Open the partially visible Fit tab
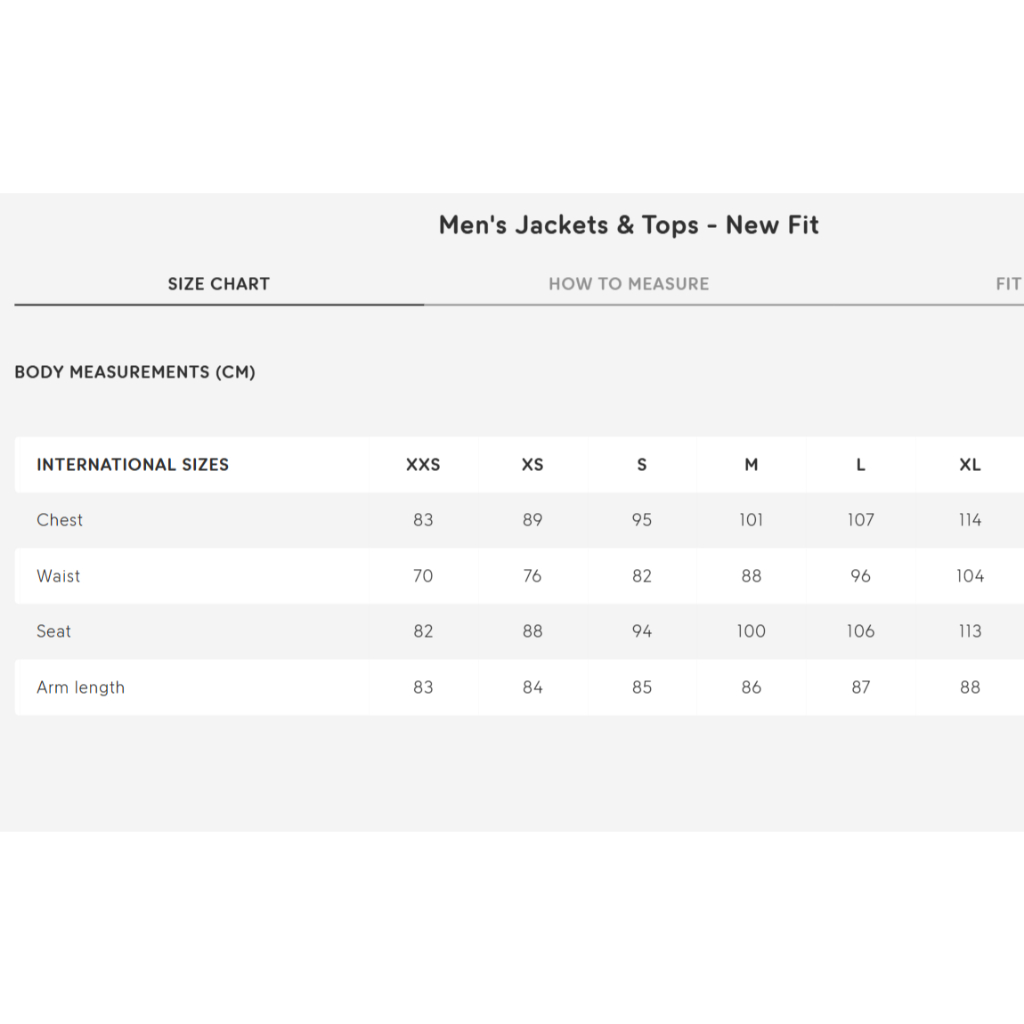This screenshot has width=1024, height=1024. pos(1008,284)
